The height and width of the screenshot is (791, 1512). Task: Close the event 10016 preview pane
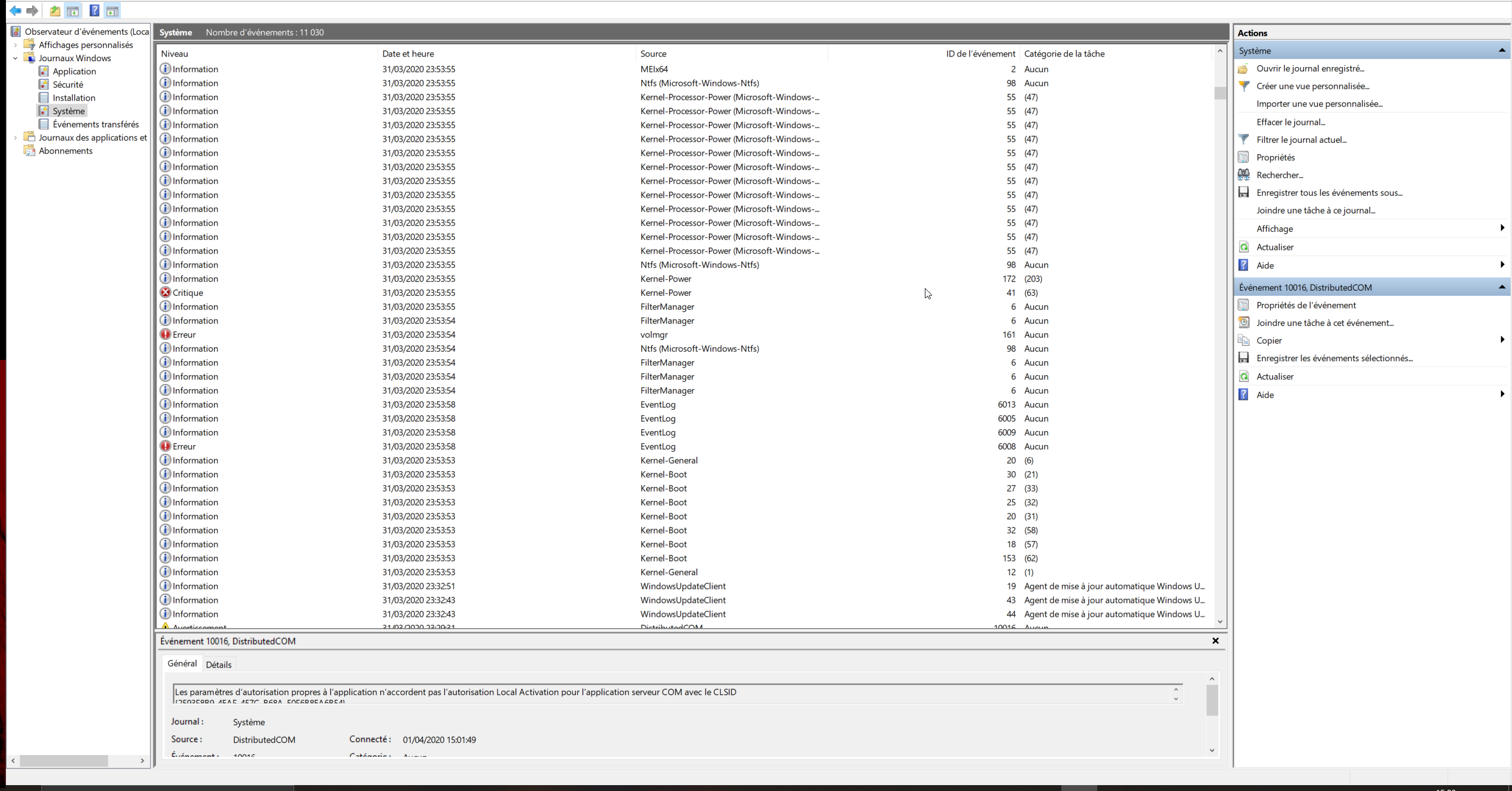point(1215,641)
